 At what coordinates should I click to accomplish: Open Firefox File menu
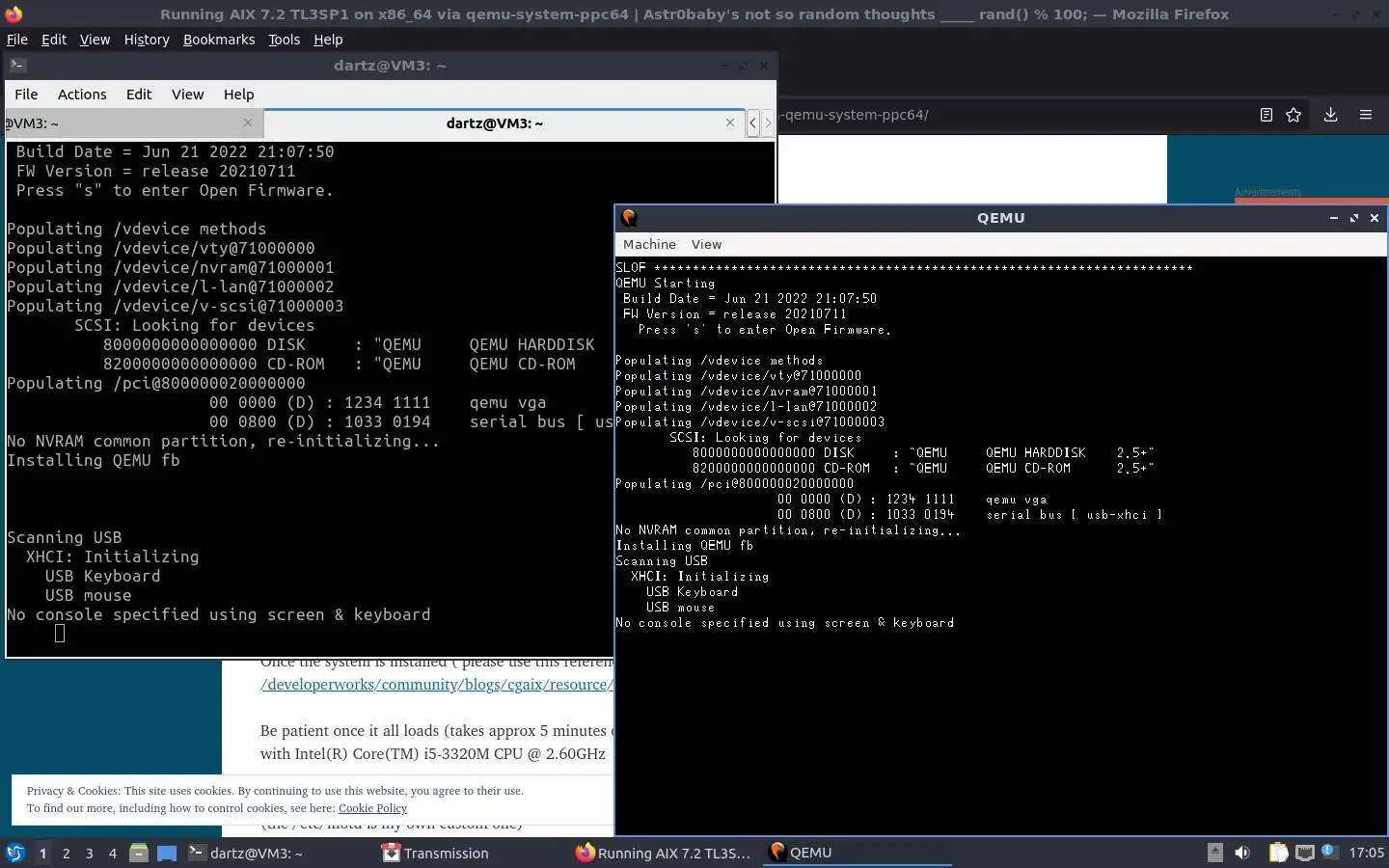point(17,40)
